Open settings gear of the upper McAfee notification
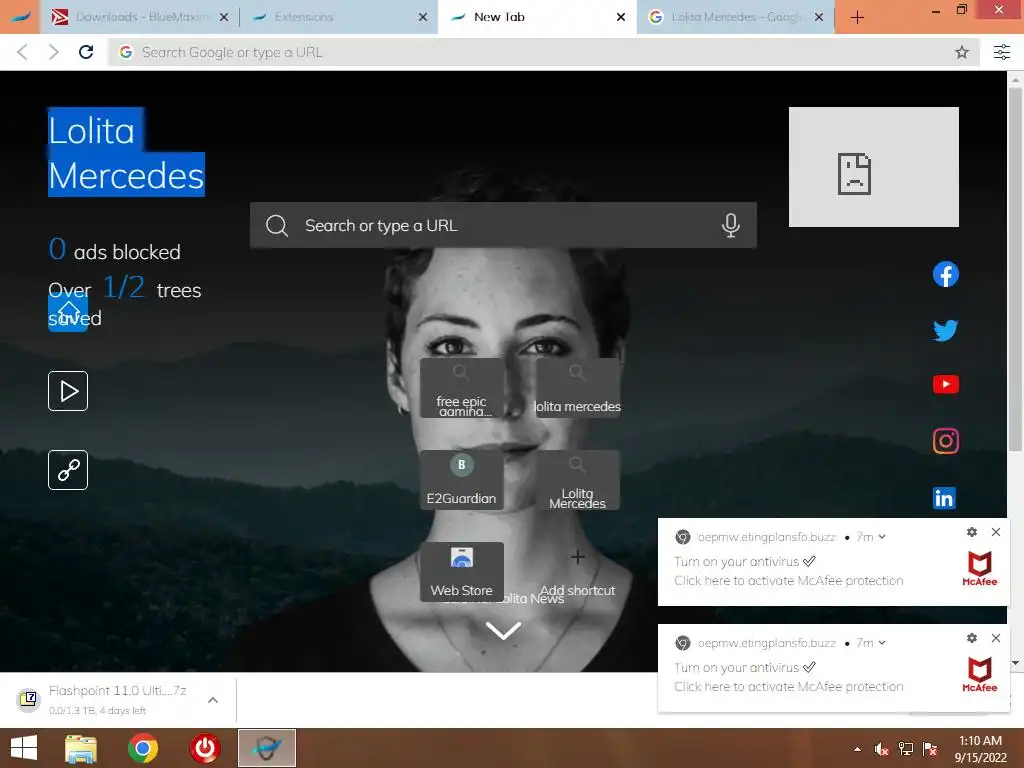 (x=972, y=532)
